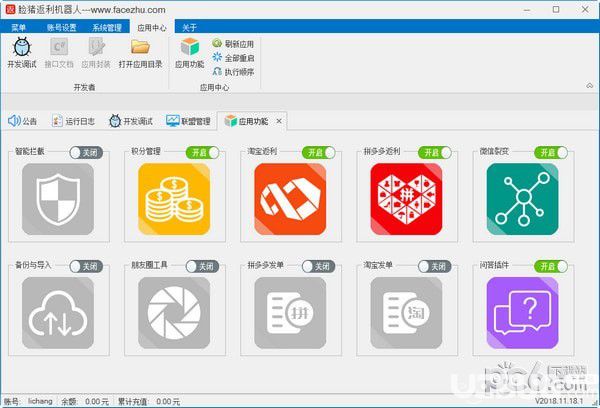Click 全部重启 restart-all icon
Image resolution: width=600 pixels, height=408 pixels.
tap(217, 57)
